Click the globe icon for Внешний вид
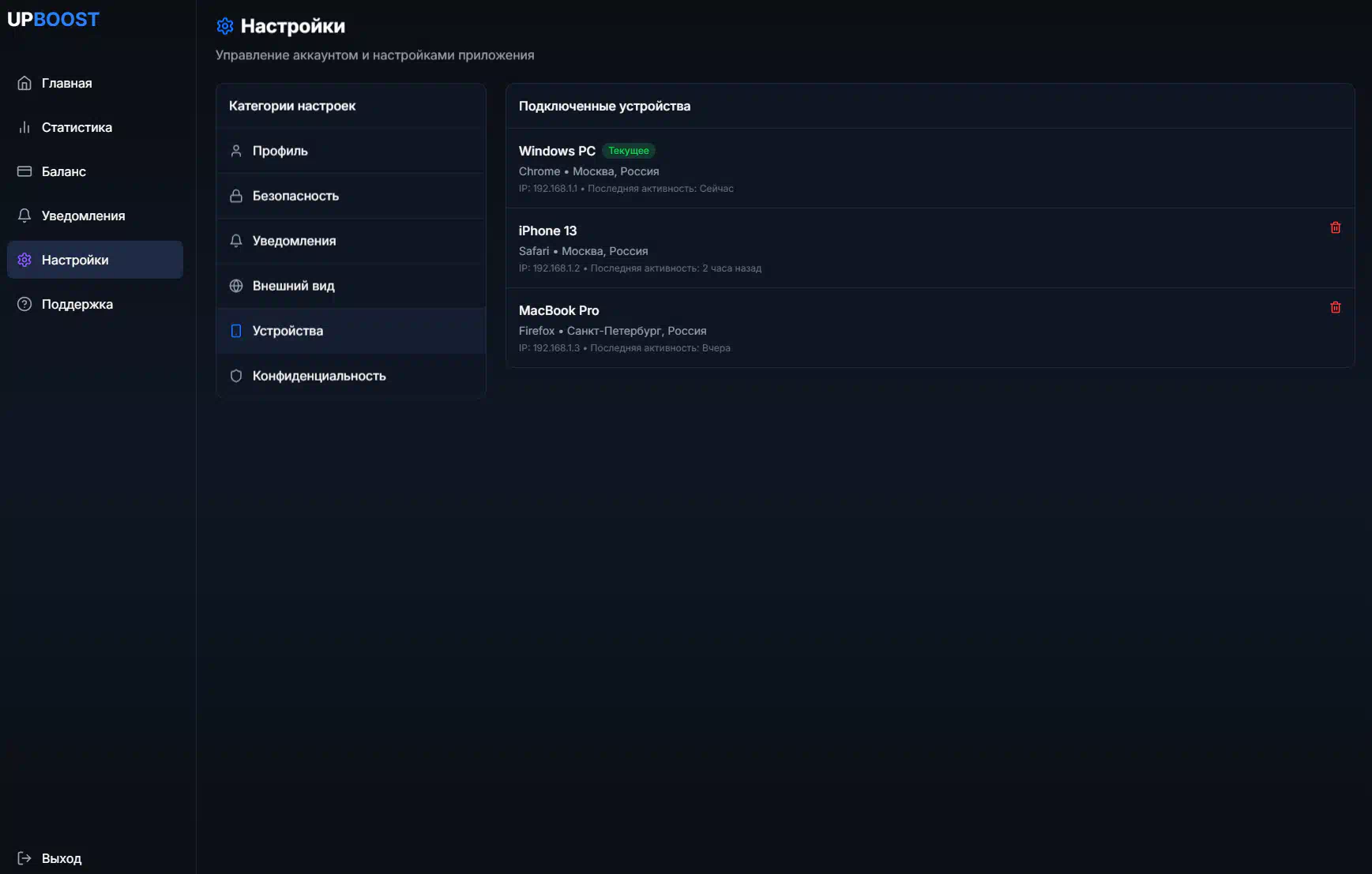Viewport: 1372px width, 874px height. 235,286
